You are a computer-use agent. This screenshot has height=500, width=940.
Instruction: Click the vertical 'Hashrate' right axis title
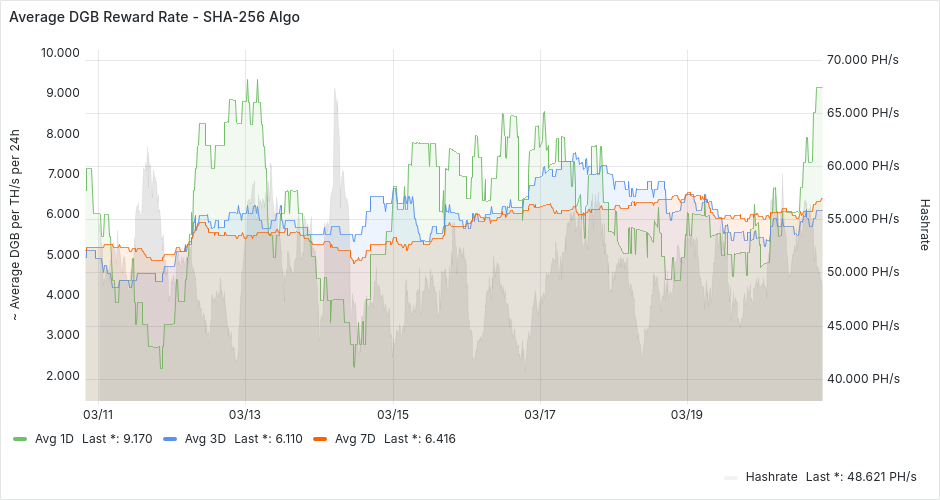[924, 223]
